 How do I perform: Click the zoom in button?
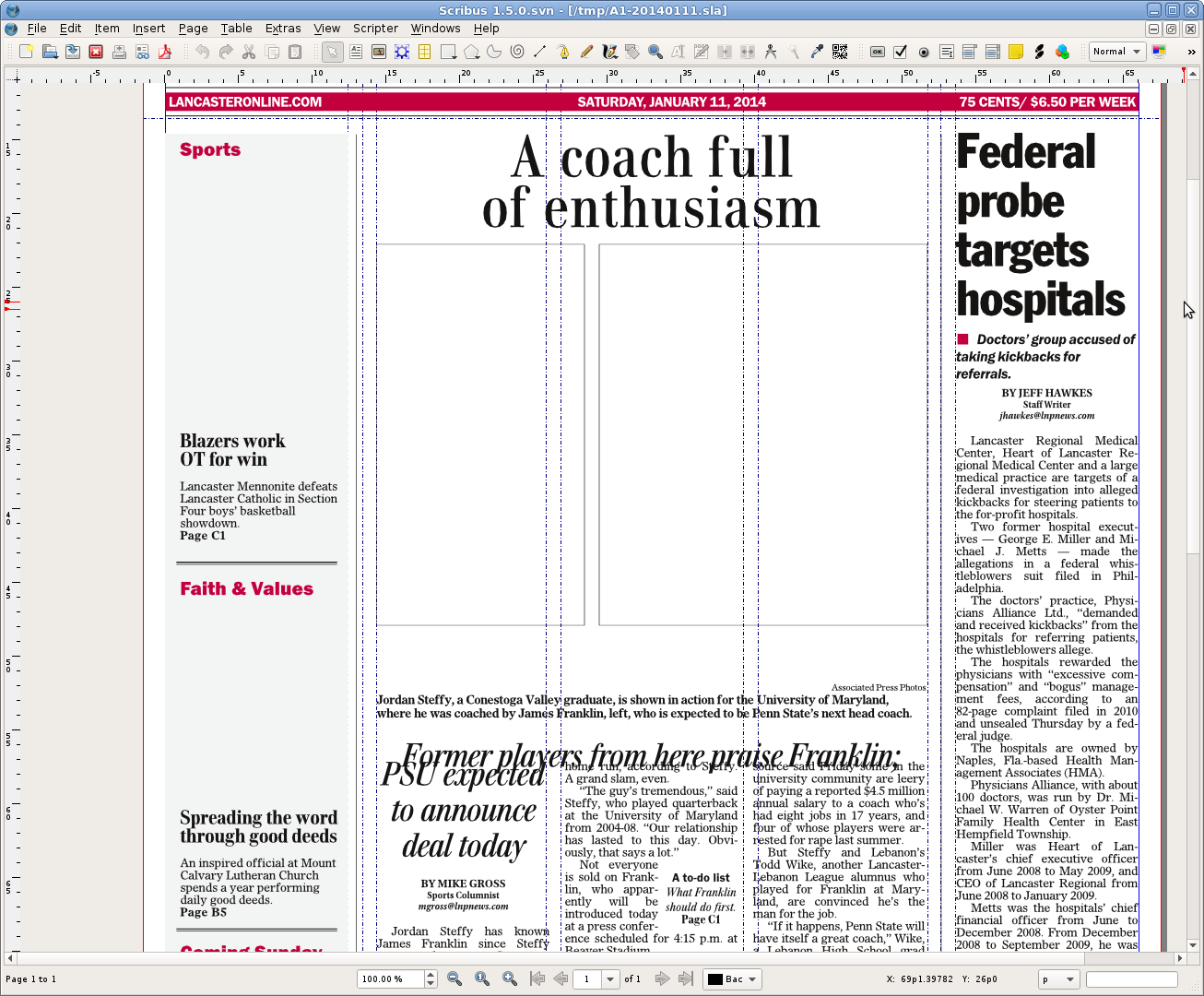[x=510, y=979]
